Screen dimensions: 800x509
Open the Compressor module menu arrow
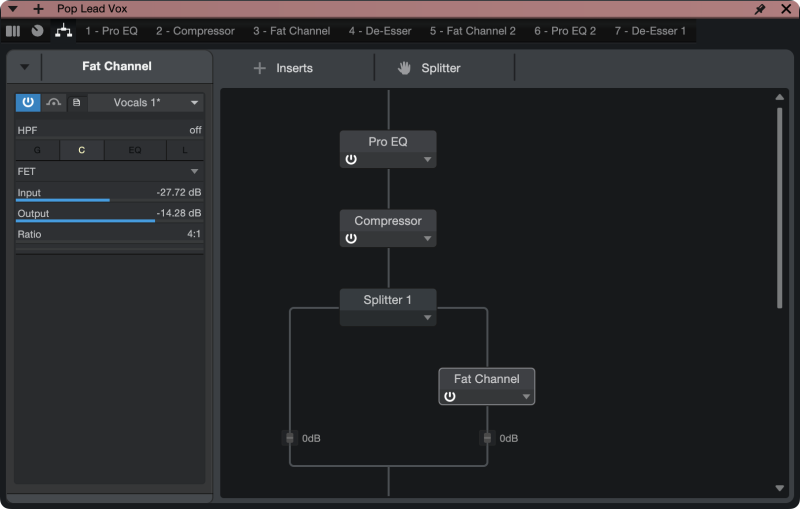428,239
